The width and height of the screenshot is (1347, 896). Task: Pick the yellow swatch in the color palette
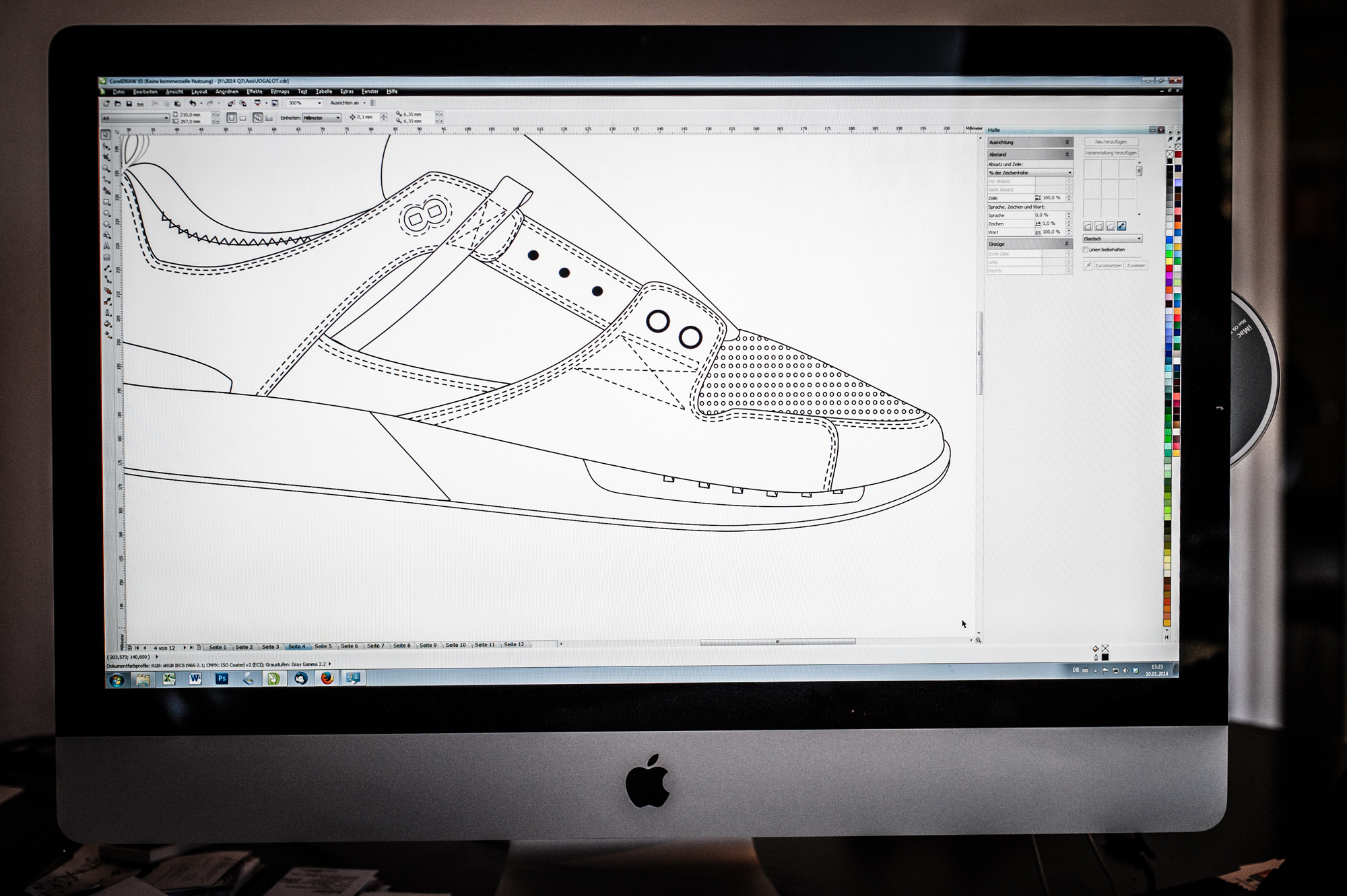click(1169, 261)
